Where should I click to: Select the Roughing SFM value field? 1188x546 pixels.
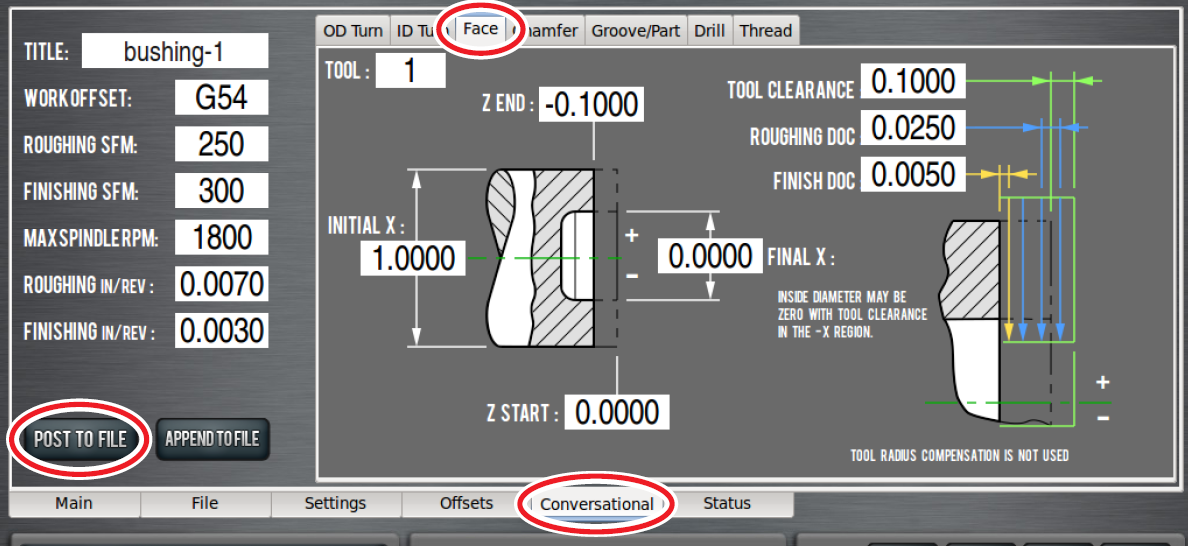tap(221, 144)
